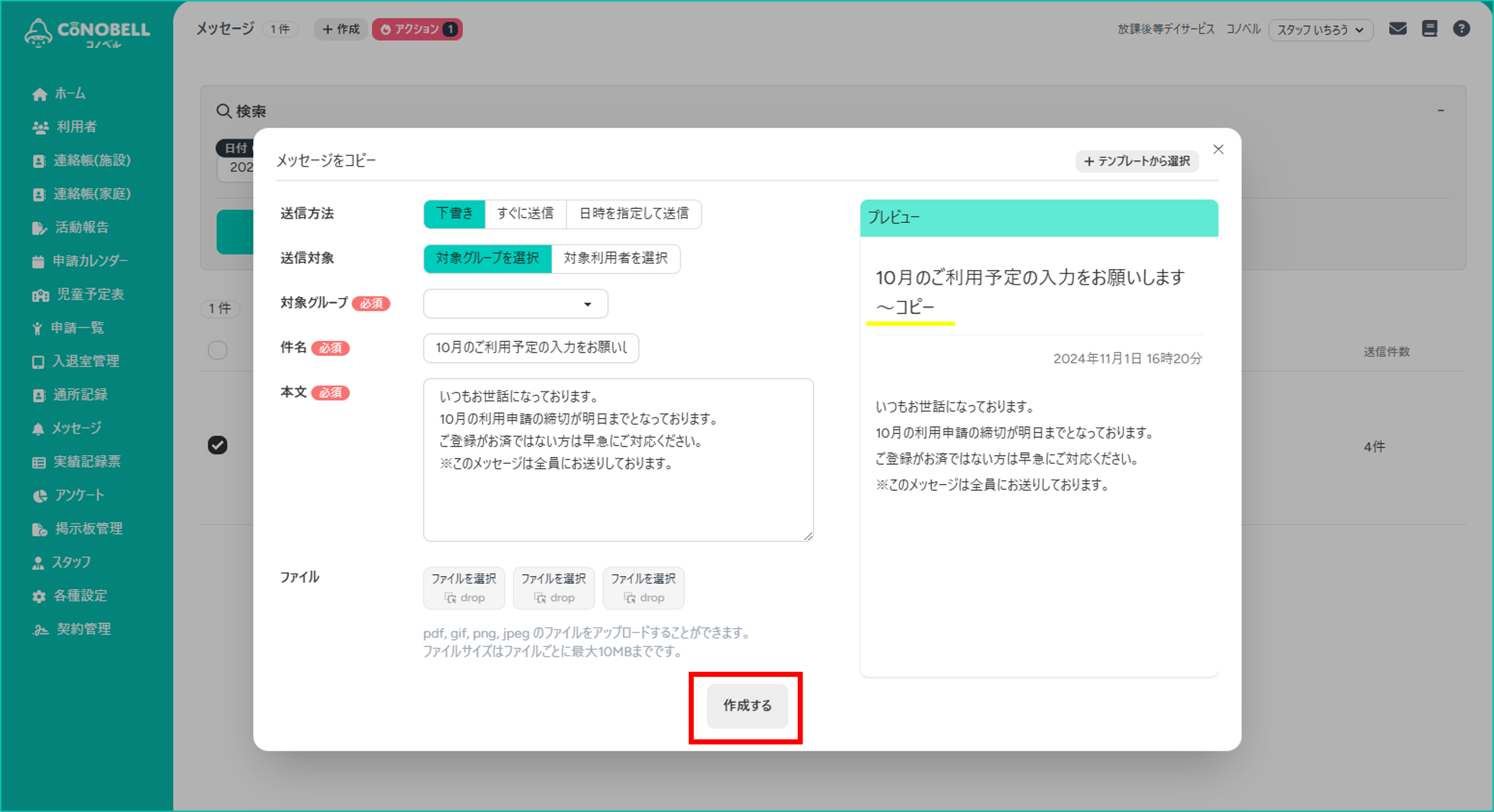Click the ＋作成 button in header
Image resolution: width=1494 pixels, height=812 pixels.
point(341,29)
